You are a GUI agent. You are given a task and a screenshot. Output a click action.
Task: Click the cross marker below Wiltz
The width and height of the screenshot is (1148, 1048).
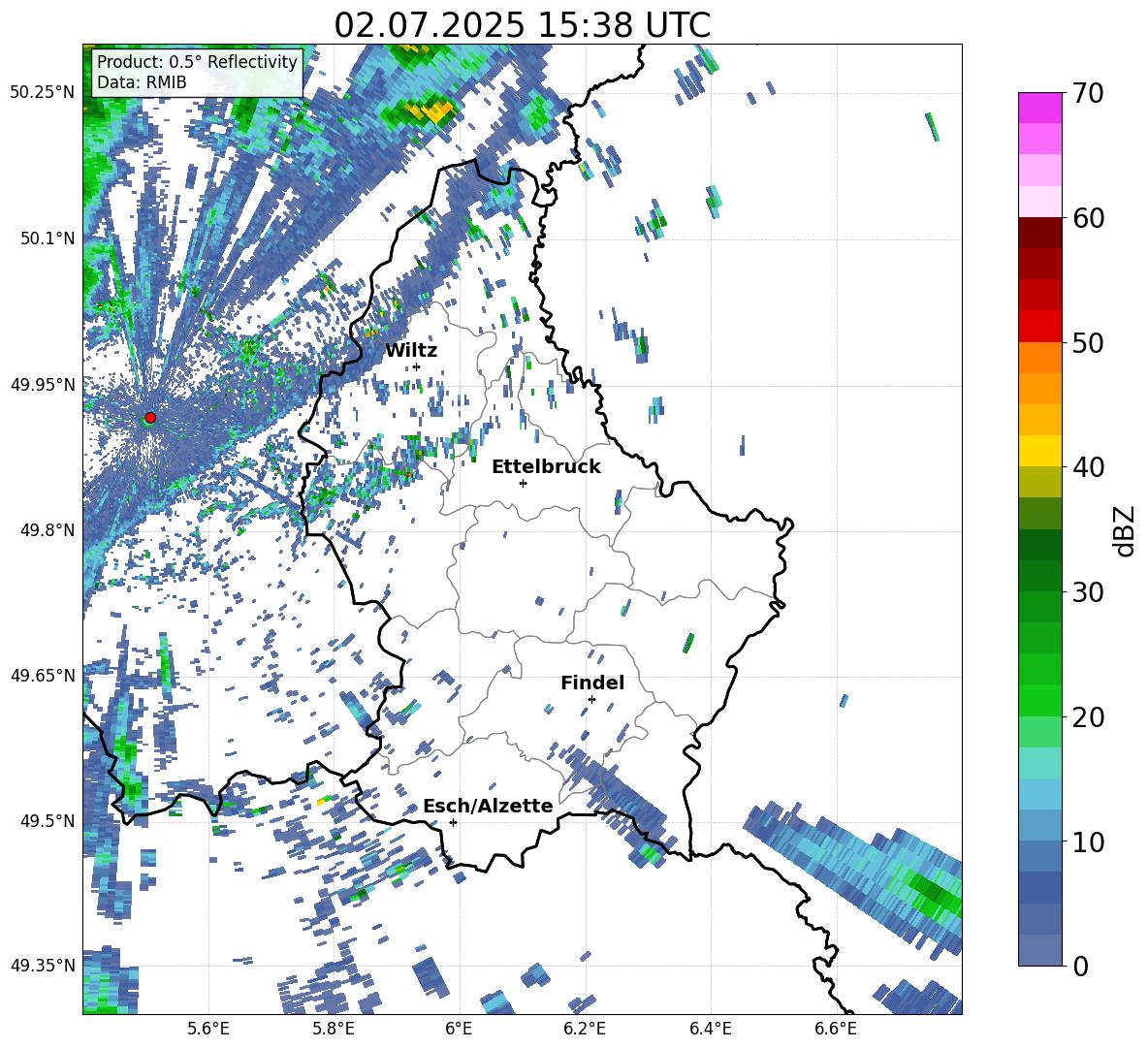coord(417,366)
